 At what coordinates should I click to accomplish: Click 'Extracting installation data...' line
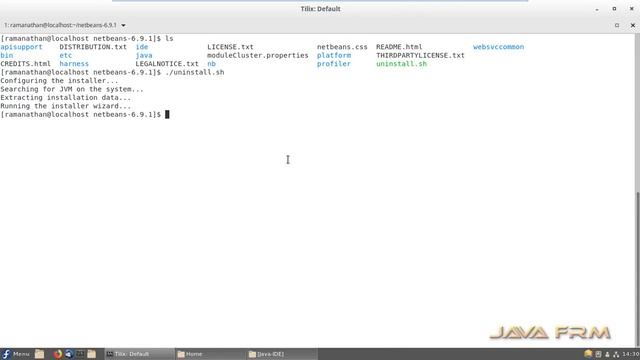click(x=66, y=98)
